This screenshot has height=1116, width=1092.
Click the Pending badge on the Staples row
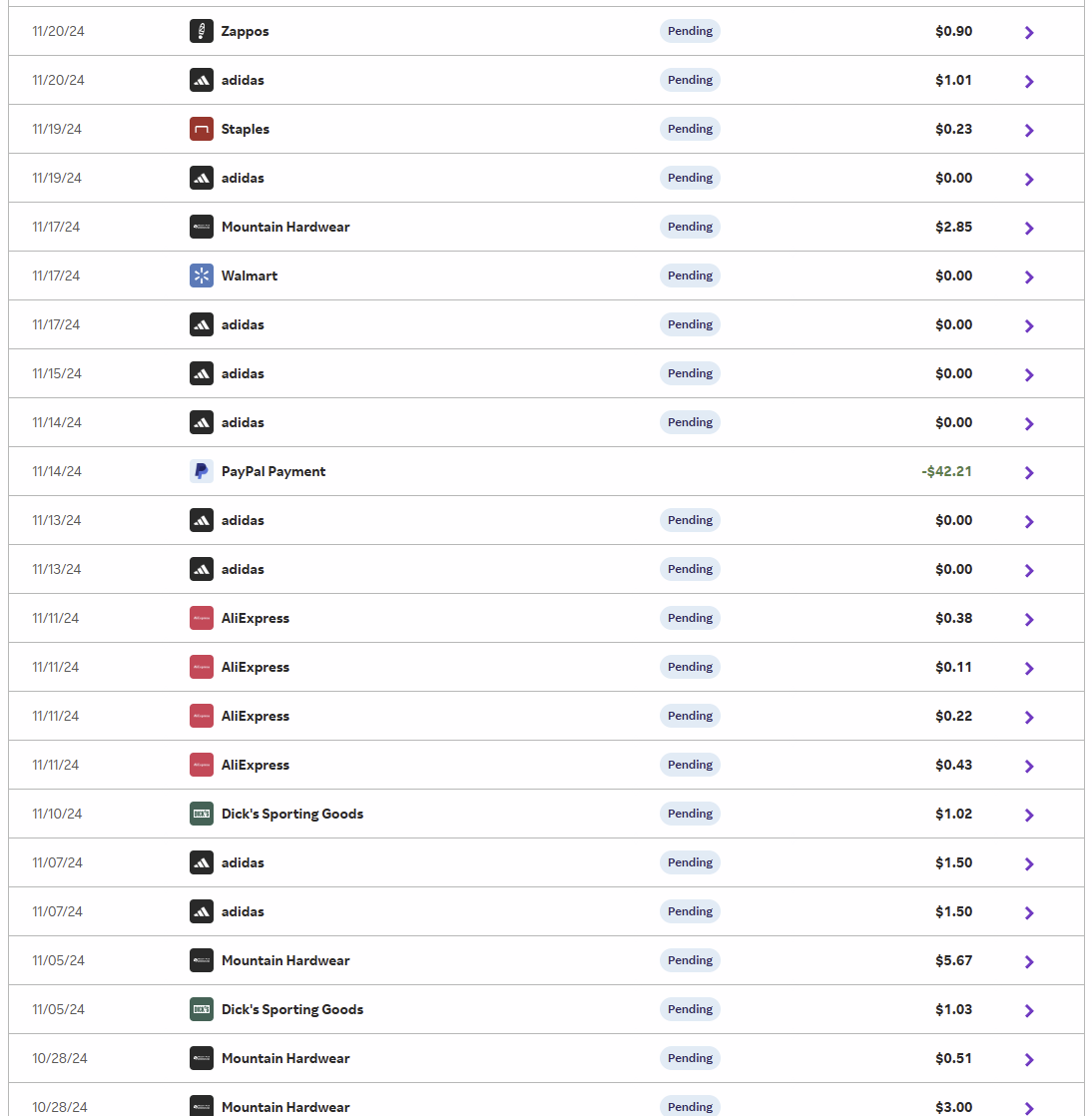click(690, 129)
